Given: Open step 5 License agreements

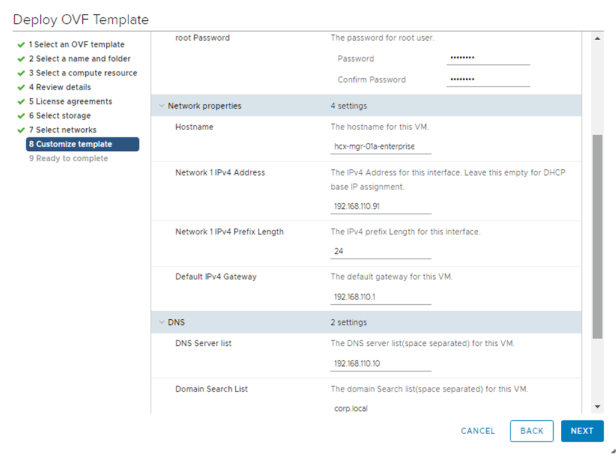Looking at the screenshot, I should [70, 101].
